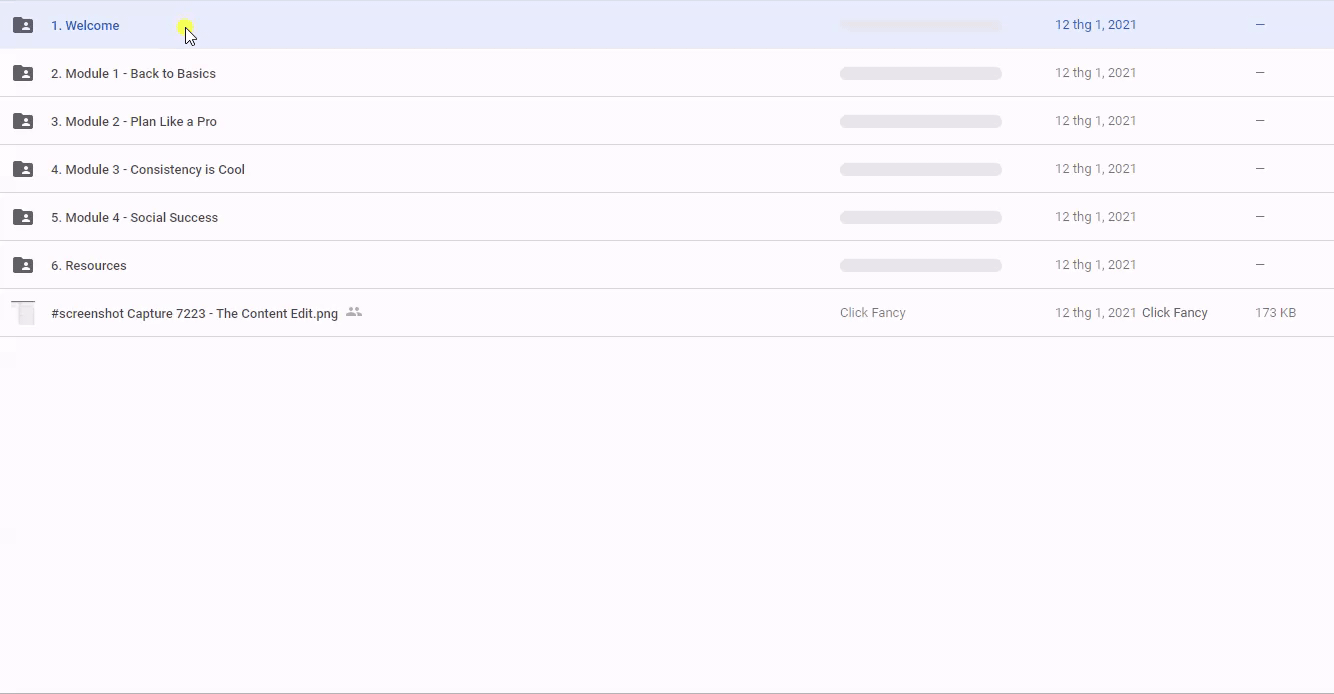Click the shared people icon next to screenshot file

[353, 312]
